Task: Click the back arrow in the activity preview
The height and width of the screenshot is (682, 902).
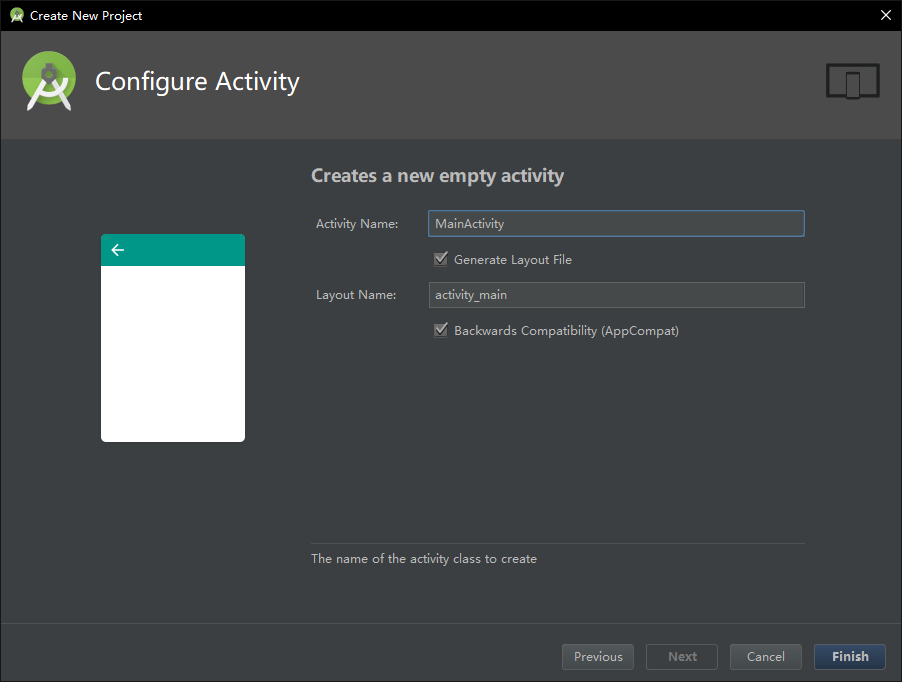Action: (x=117, y=250)
